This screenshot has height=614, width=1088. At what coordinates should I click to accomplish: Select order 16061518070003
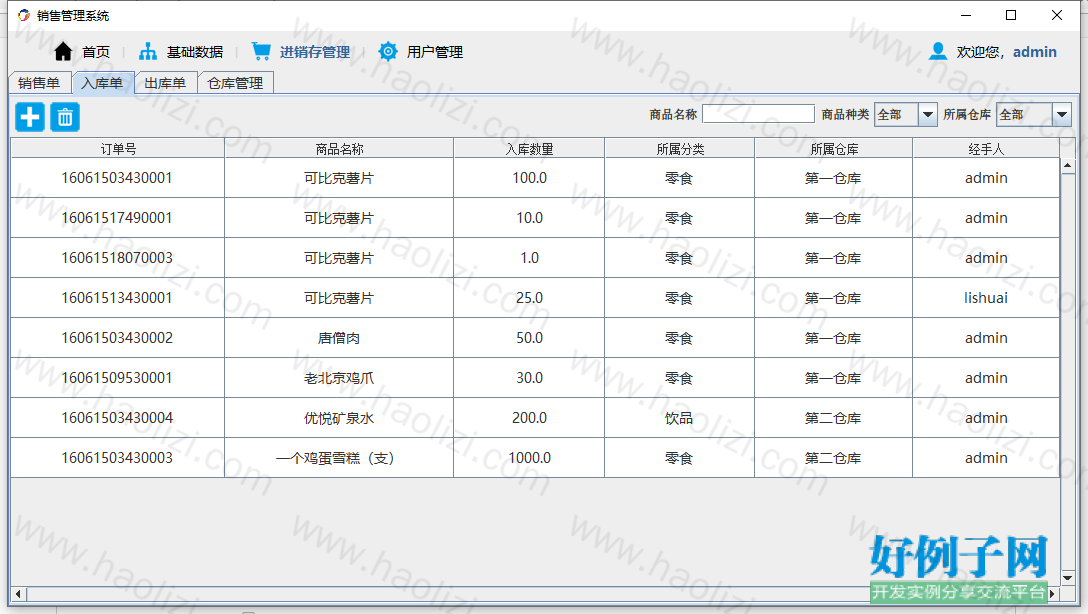pos(117,257)
